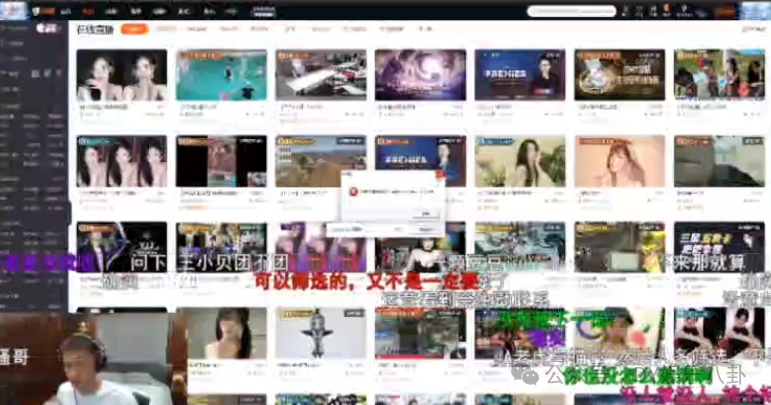Open the purple galaxy swirl stream thumbnail

click(420, 75)
